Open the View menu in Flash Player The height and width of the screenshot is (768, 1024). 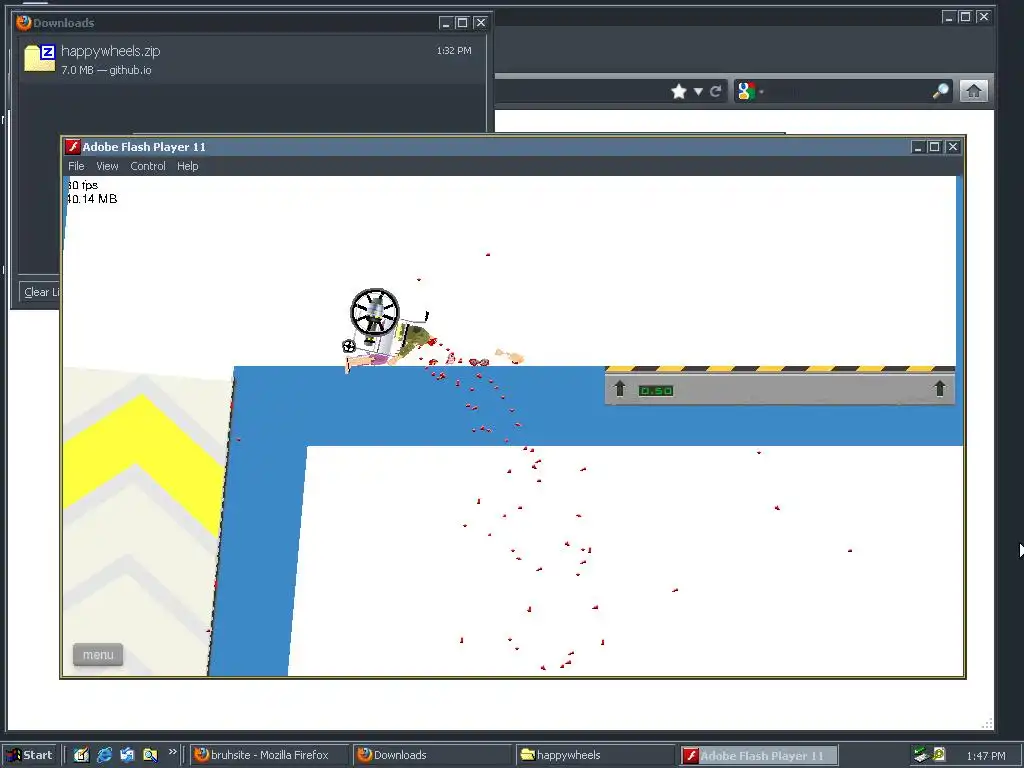click(107, 166)
